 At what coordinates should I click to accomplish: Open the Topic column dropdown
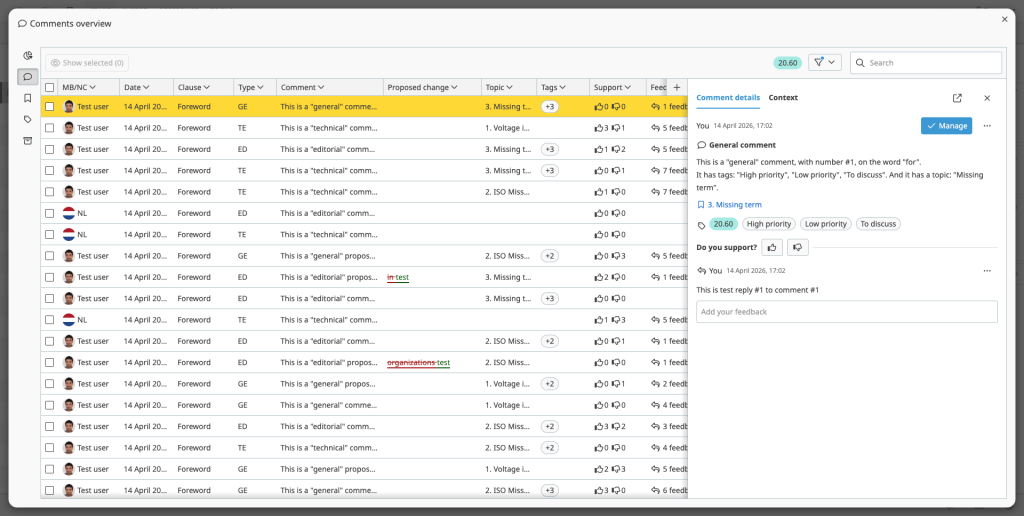(509, 87)
